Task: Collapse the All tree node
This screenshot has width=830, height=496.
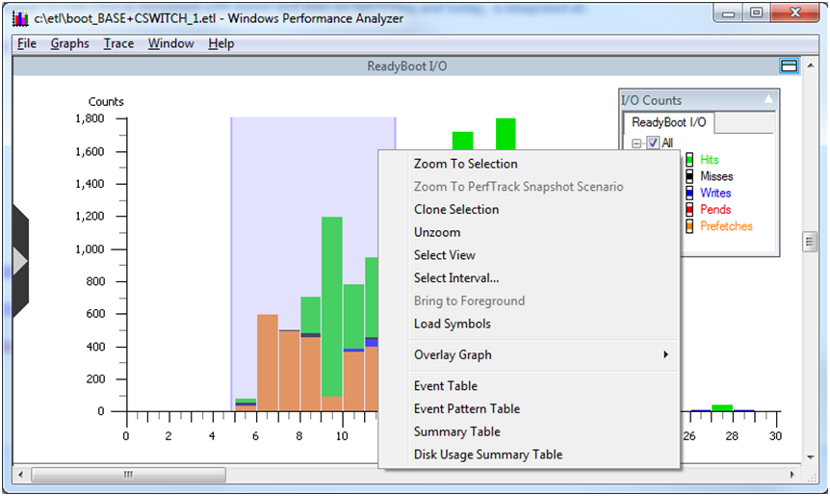Action: [637, 143]
